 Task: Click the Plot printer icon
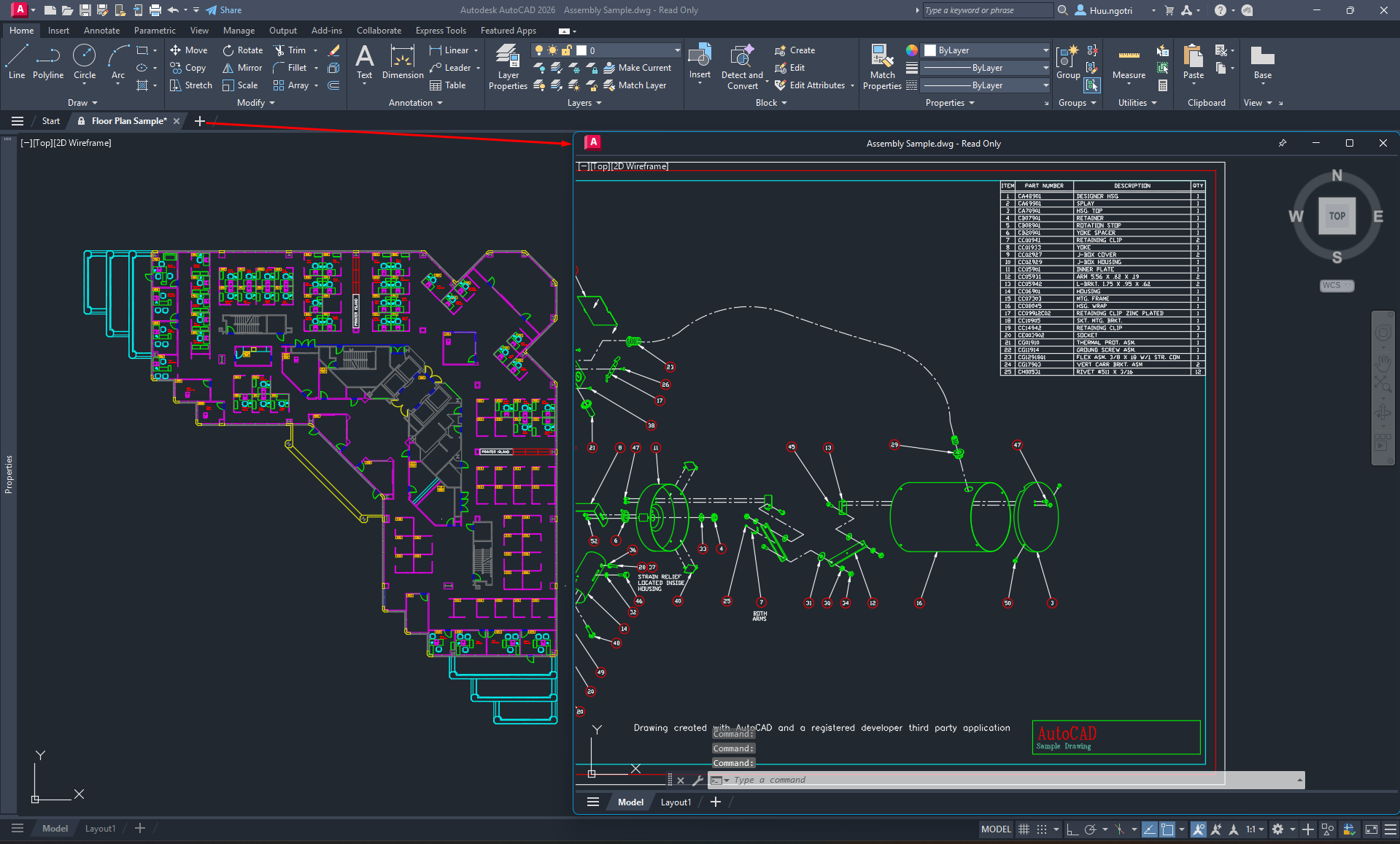click(x=155, y=10)
